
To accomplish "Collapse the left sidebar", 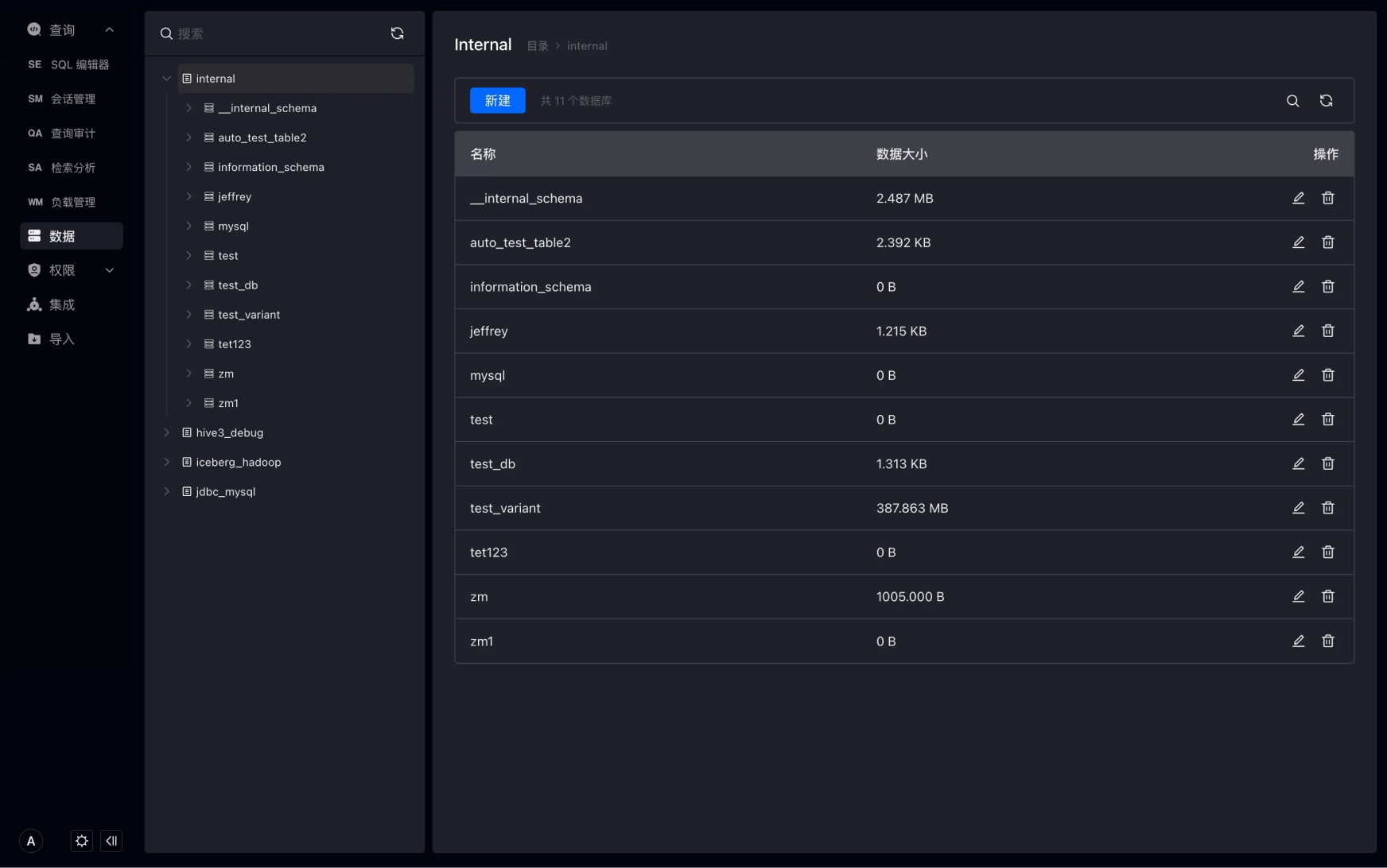I will coord(112,841).
